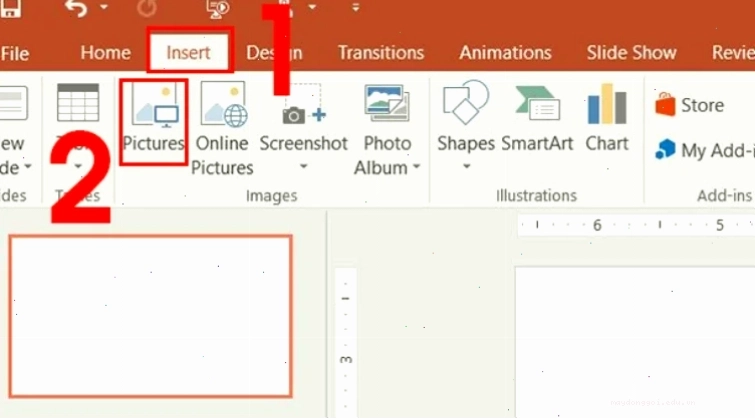Insert a Chart
The width and height of the screenshot is (755, 419).
pyautogui.click(x=607, y=118)
